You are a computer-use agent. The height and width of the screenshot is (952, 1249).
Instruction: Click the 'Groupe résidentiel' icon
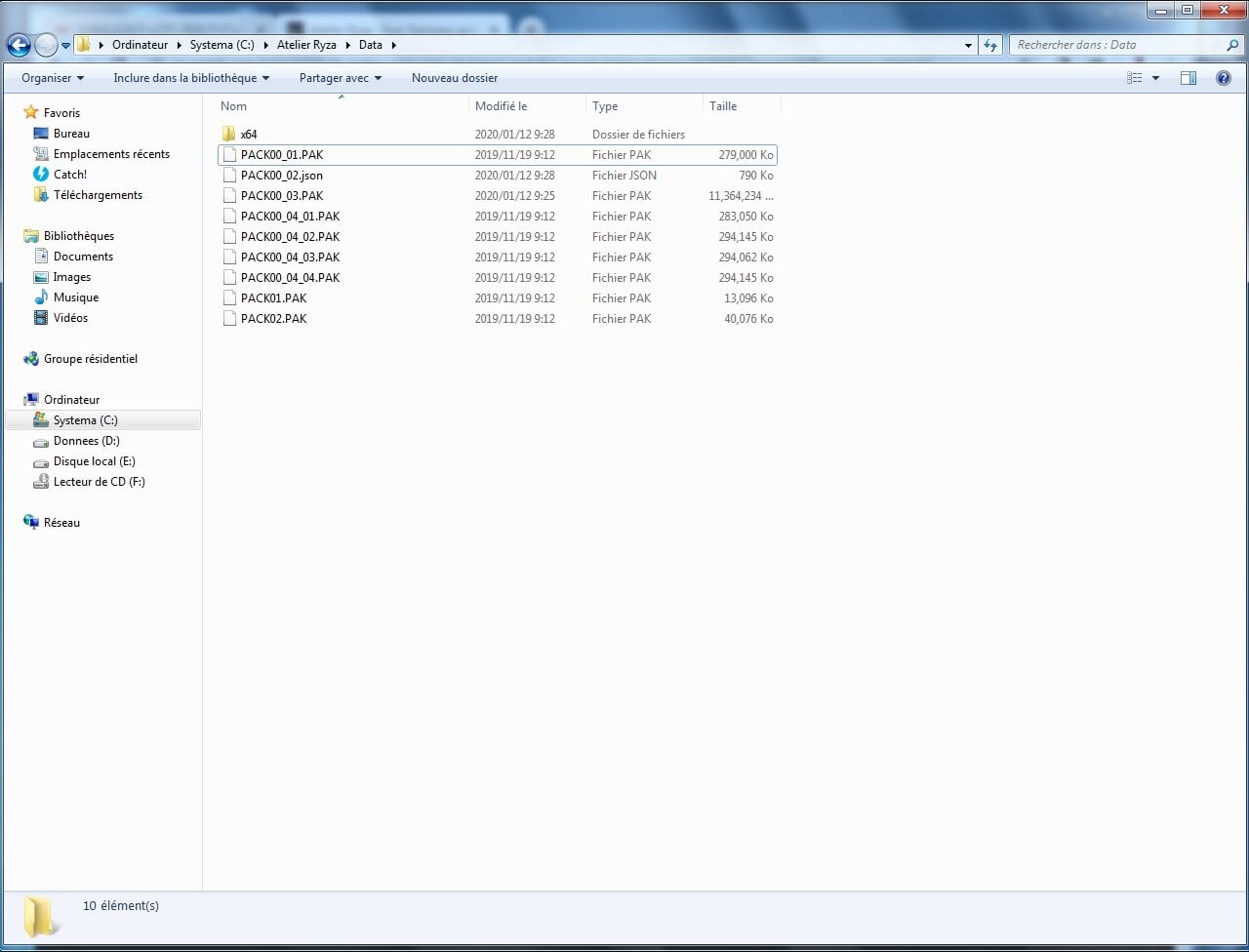pos(31,359)
